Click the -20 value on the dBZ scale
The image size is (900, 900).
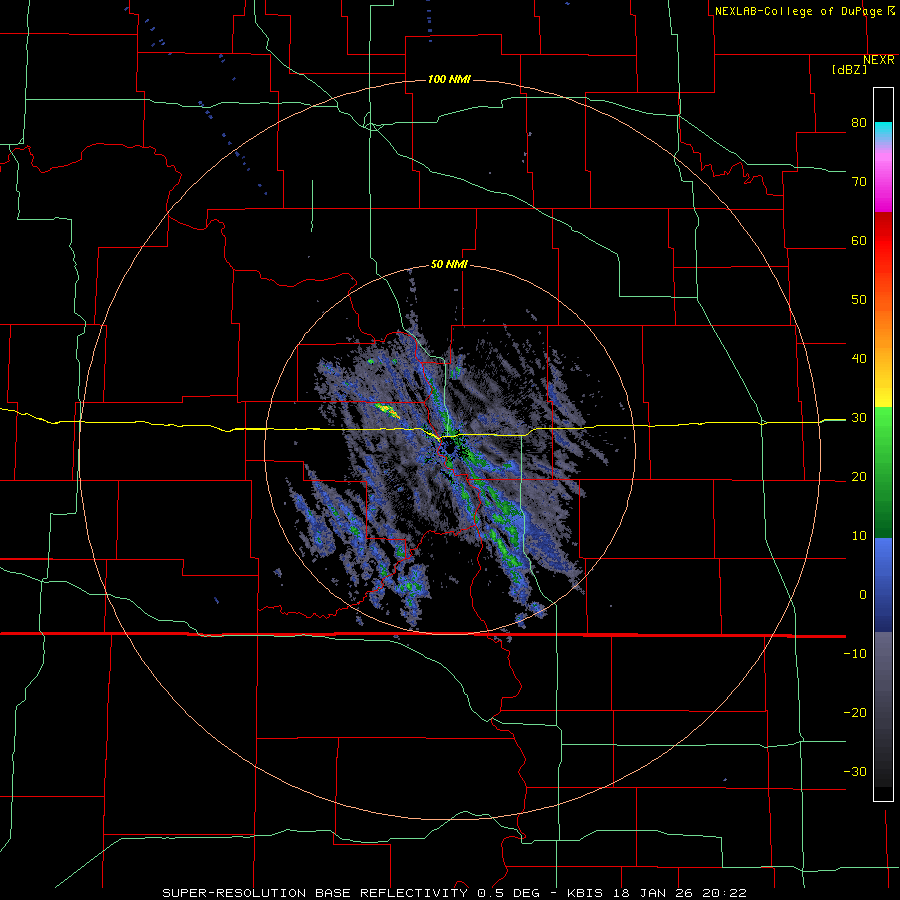[x=855, y=713]
